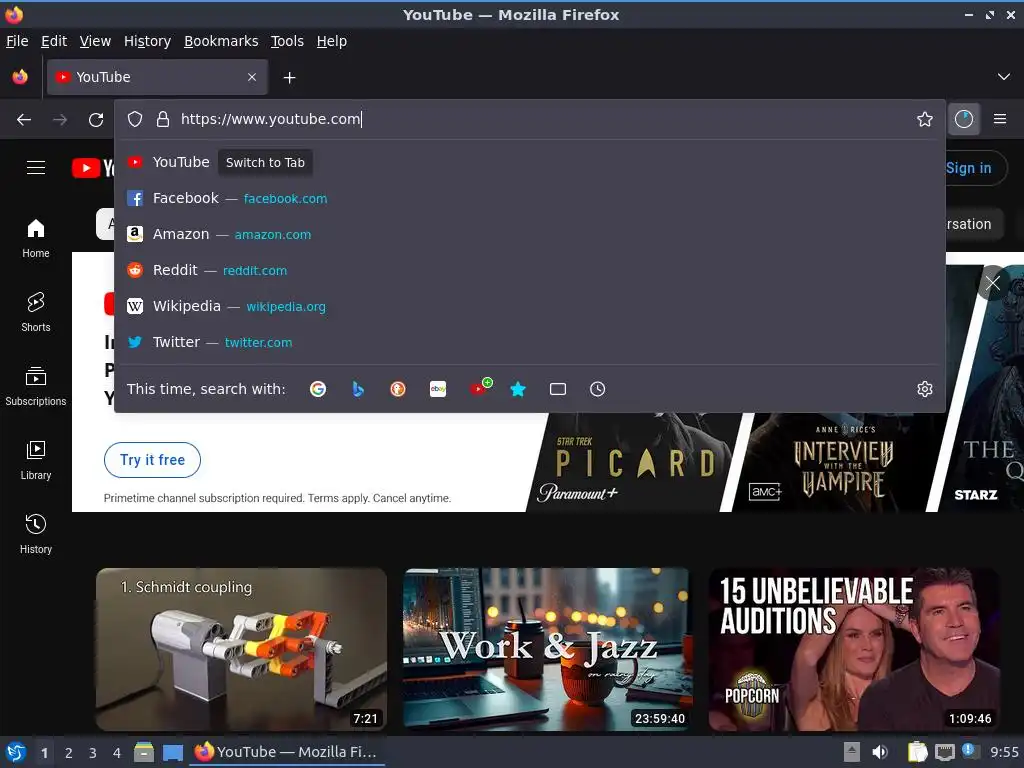Viewport: 1024px width, 768px height.
Task: Reload the current page
Action: click(96, 120)
